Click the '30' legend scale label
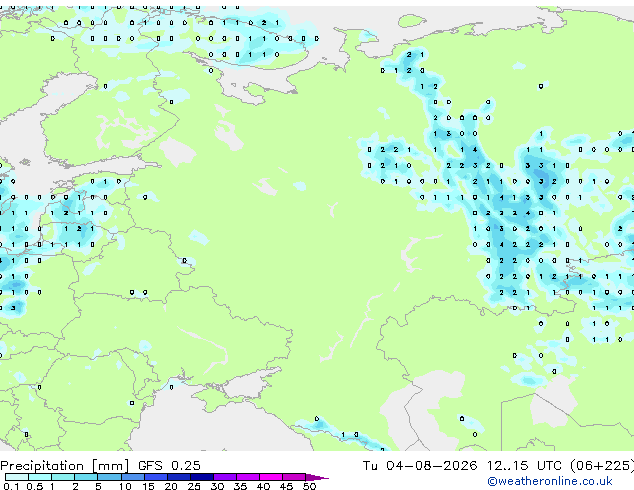Screen dimensions: 634x490 (218, 486)
